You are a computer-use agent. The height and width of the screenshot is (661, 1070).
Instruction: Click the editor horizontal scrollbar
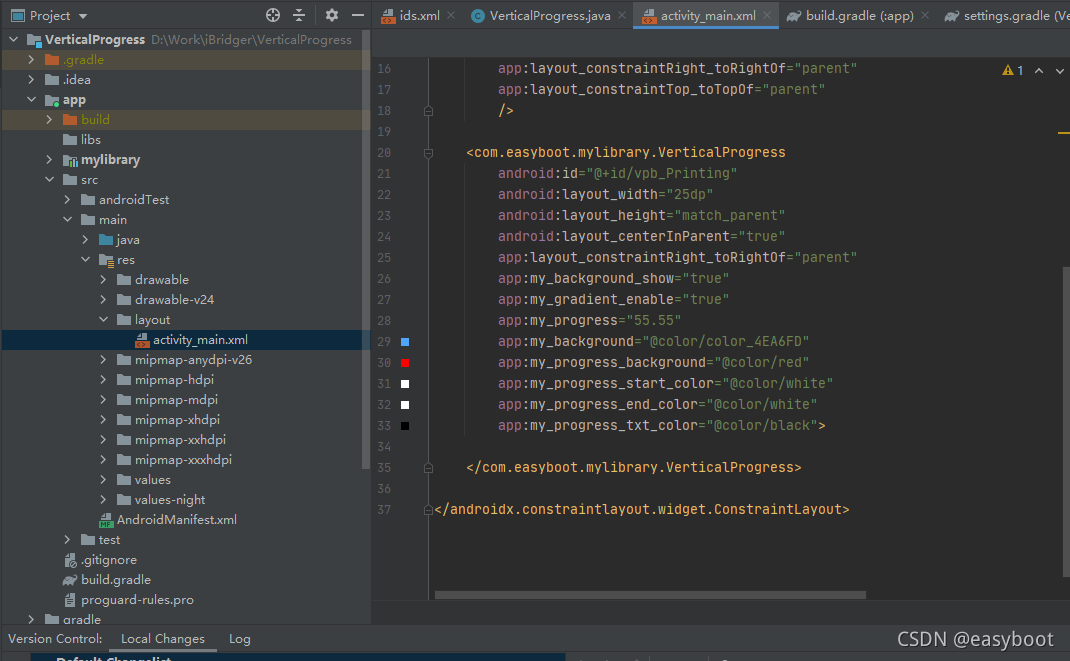click(x=650, y=595)
